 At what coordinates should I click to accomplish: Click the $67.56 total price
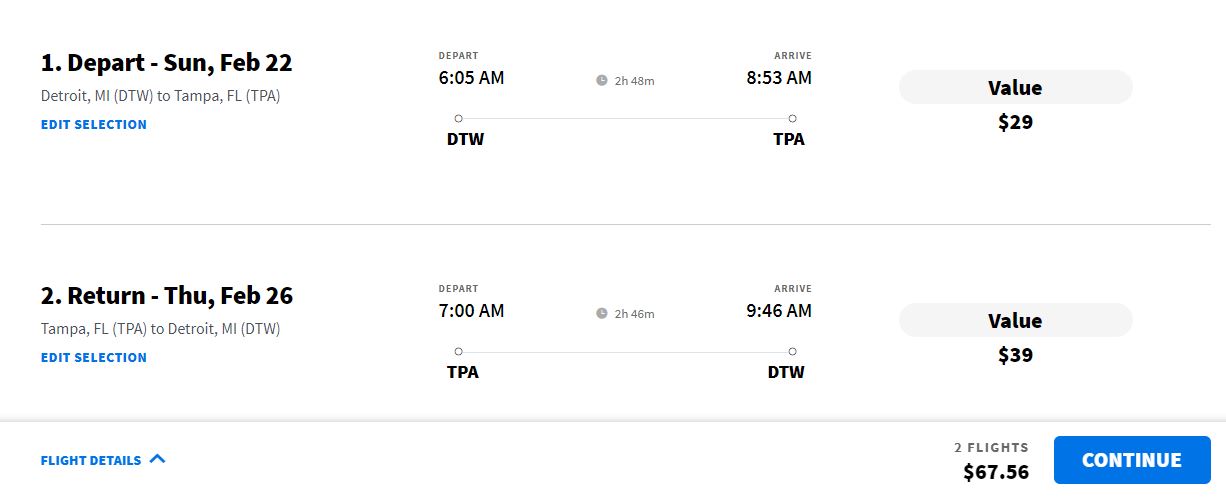tap(995, 472)
